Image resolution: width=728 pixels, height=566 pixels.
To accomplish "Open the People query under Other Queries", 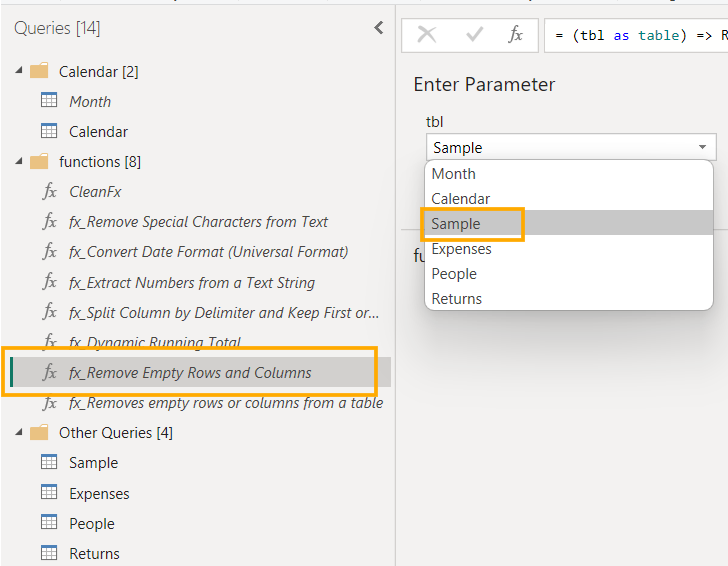I will coord(91,523).
